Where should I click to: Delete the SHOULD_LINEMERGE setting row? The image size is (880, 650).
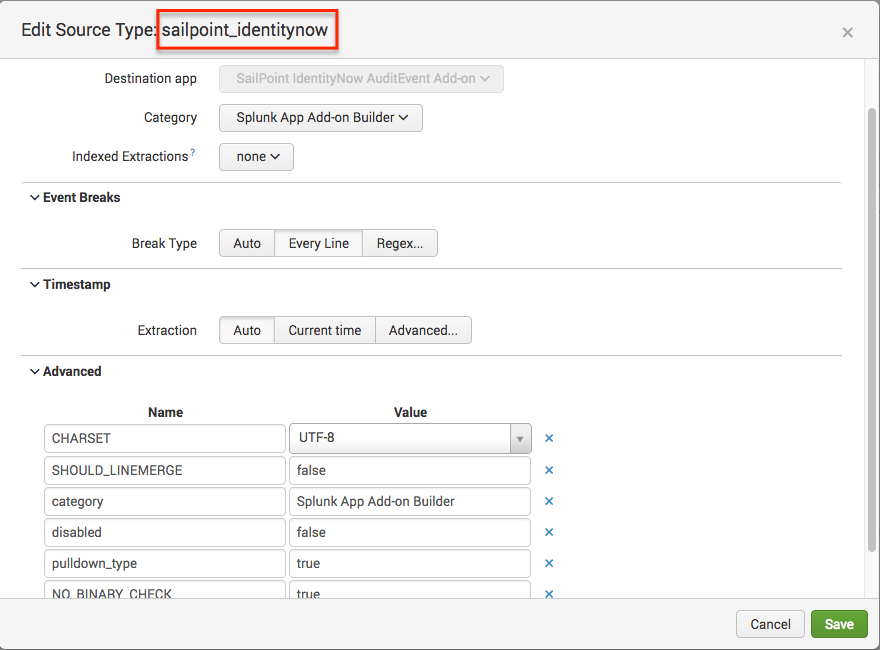pyautogui.click(x=549, y=470)
